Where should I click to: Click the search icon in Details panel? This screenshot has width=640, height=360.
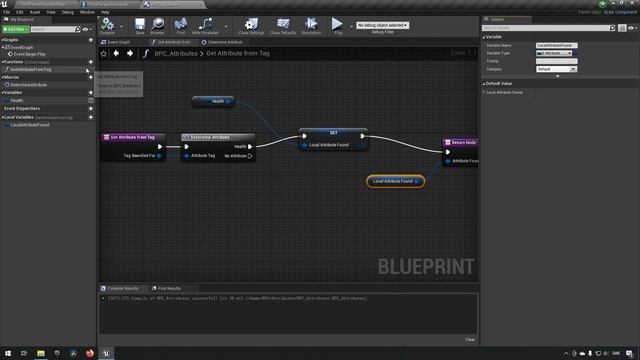pyautogui.click(x=612, y=28)
